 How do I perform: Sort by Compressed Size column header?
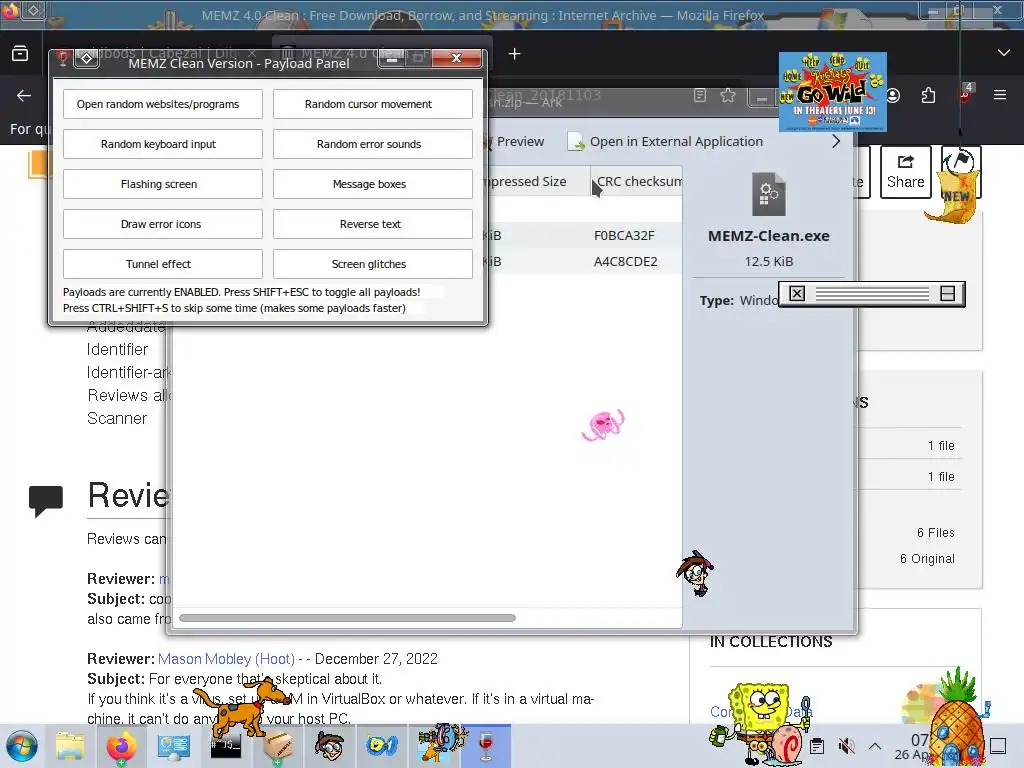point(528,182)
